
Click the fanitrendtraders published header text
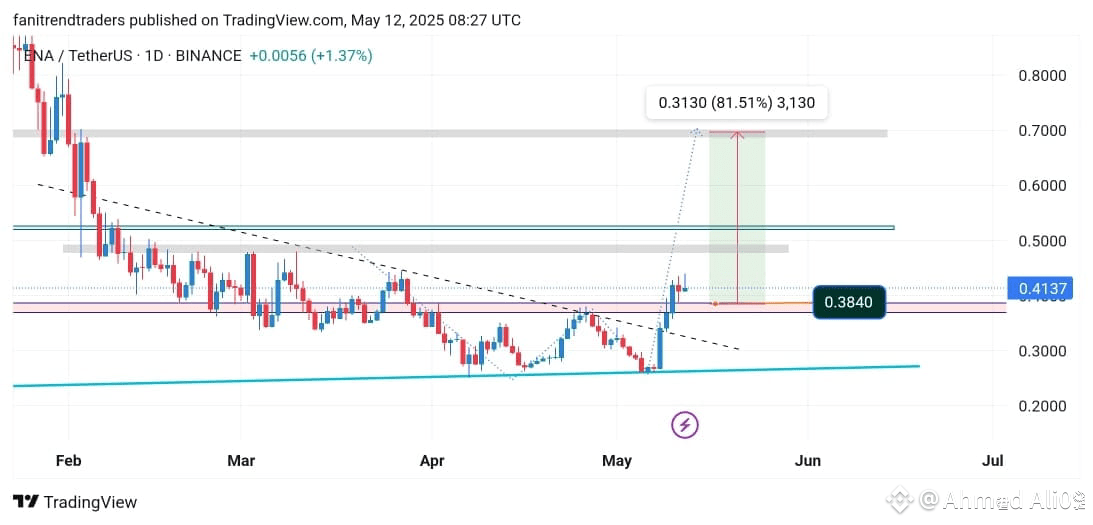267,20
